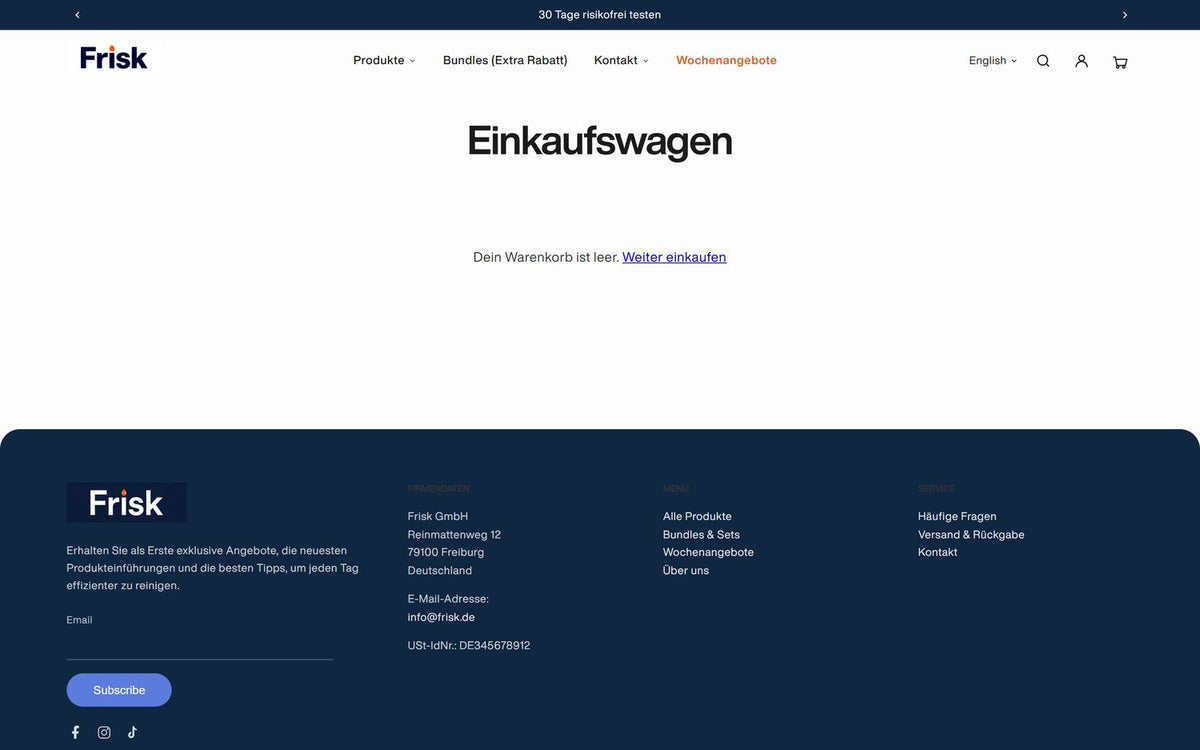Open Versand & Rückgabe footer link
Screen dimensions: 1200x750
tap(971, 534)
